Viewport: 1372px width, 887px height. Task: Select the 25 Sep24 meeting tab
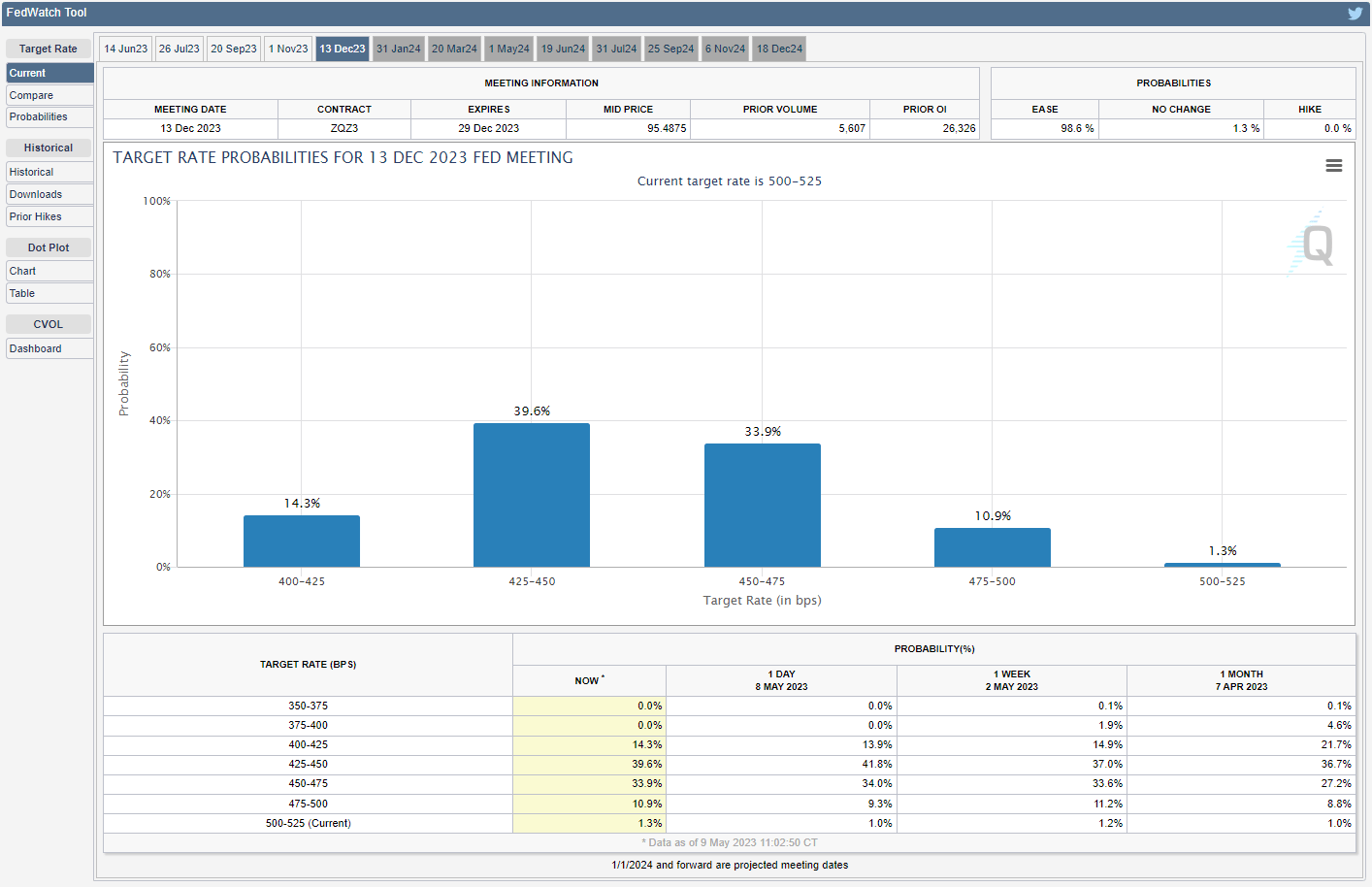point(671,49)
